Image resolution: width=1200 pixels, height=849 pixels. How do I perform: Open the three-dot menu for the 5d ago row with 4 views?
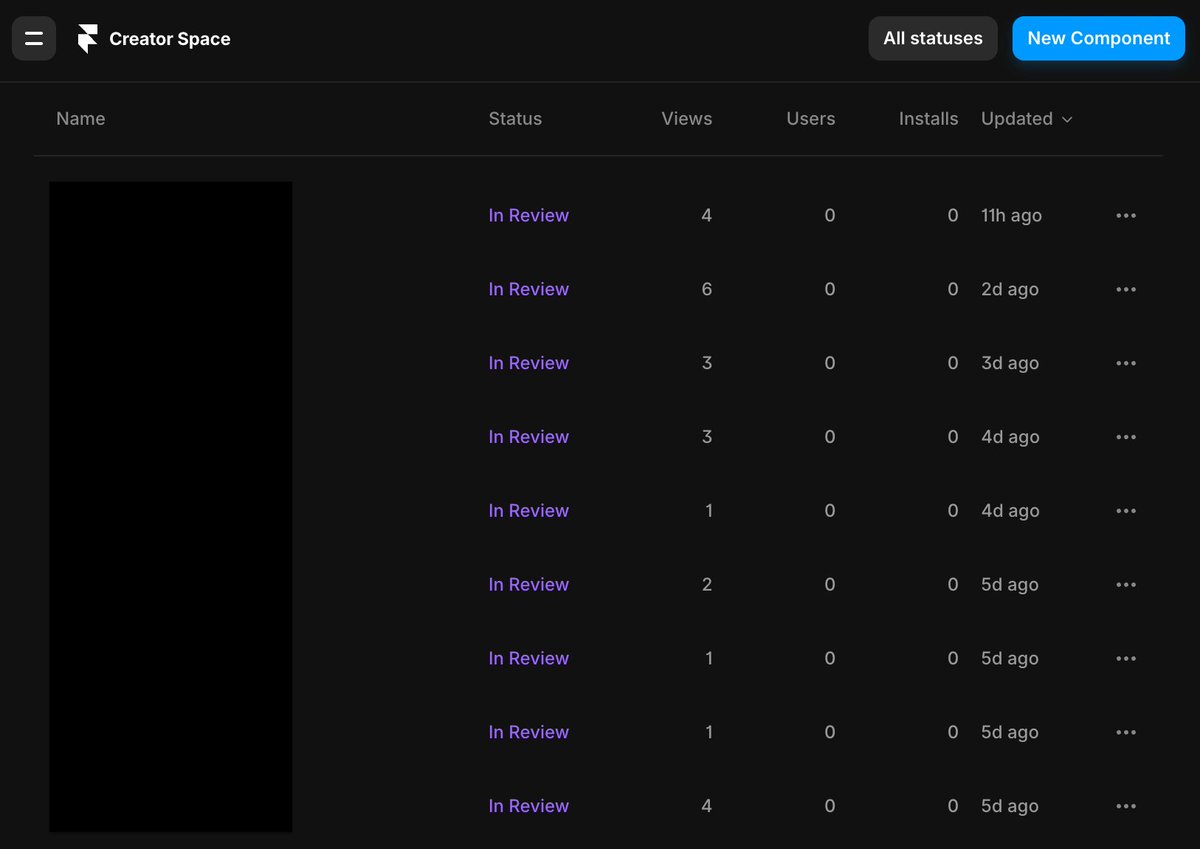1126,807
